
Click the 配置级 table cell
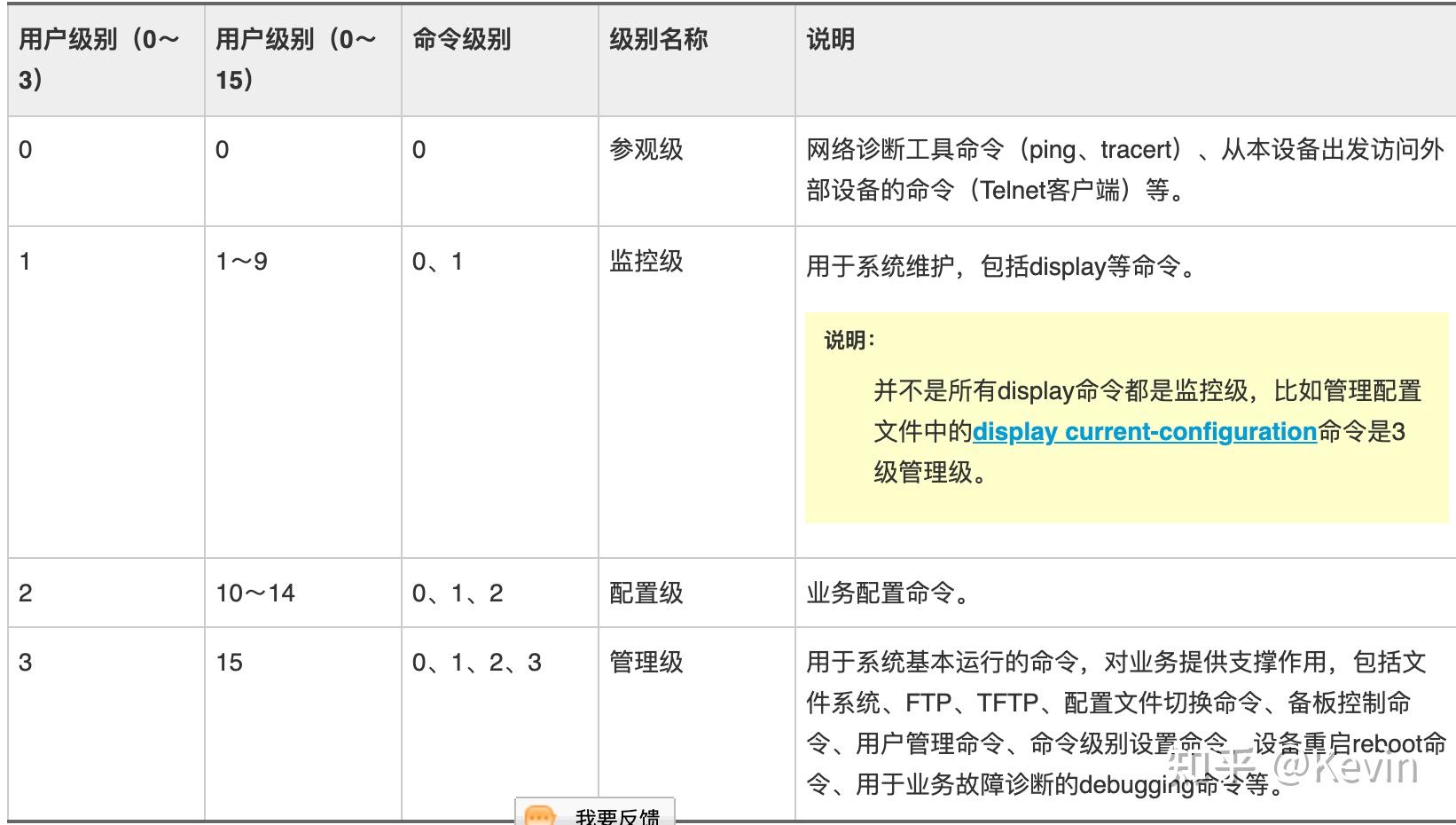click(645, 593)
